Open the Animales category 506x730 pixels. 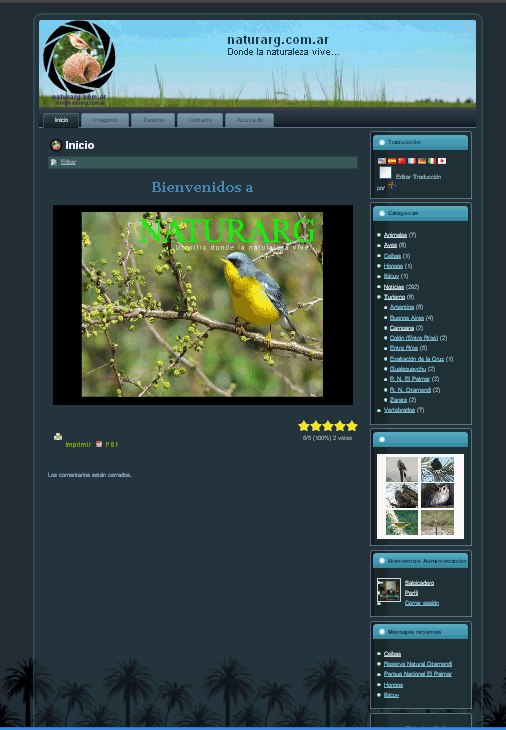395,235
